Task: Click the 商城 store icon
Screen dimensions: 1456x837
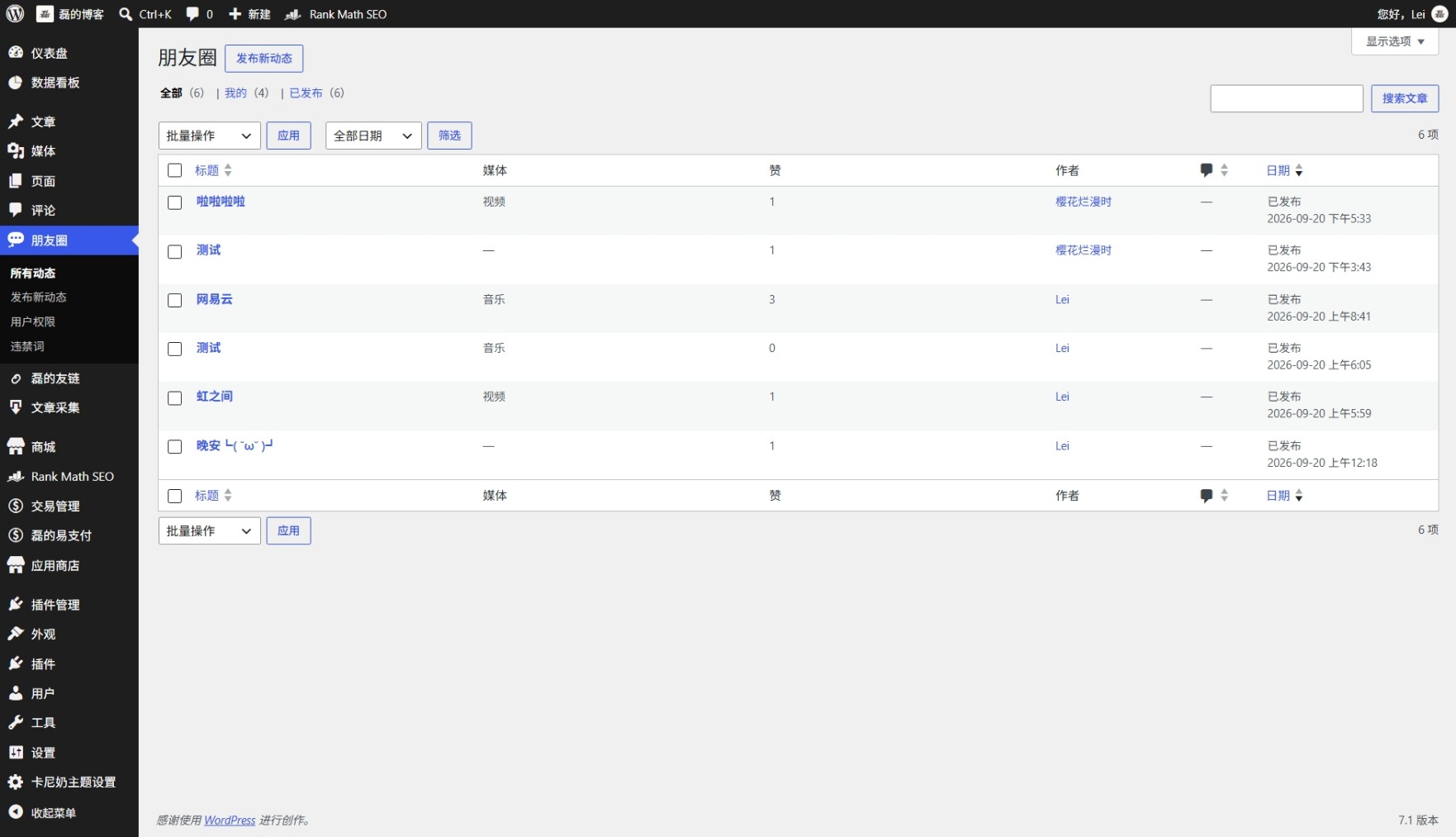Action: point(16,446)
